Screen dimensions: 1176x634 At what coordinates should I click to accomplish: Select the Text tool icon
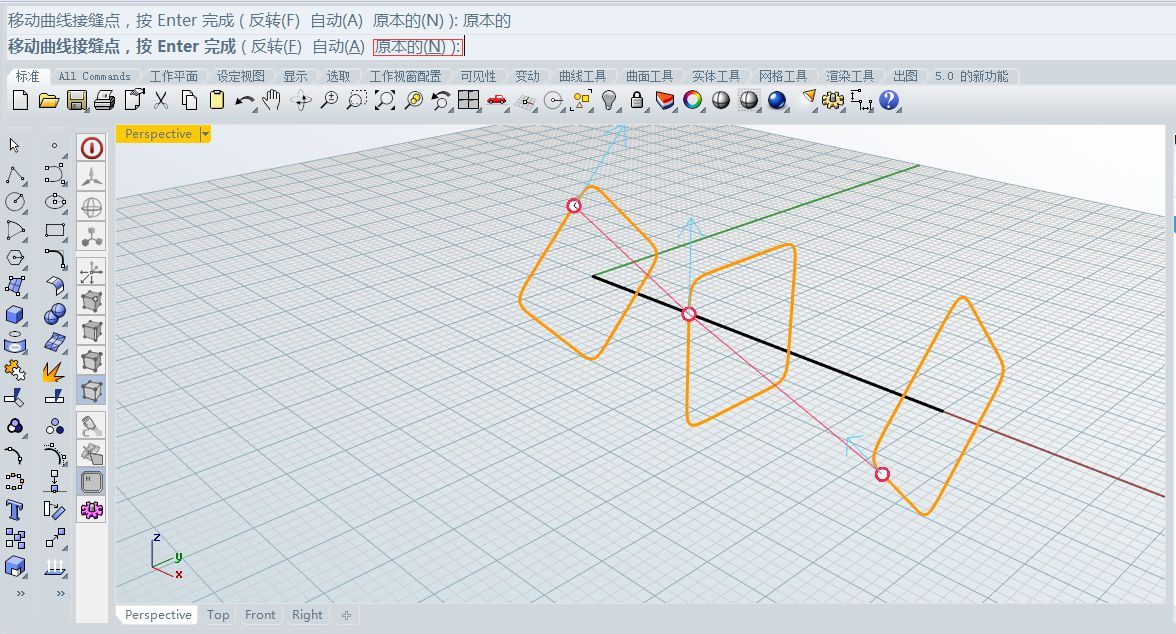coord(15,510)
